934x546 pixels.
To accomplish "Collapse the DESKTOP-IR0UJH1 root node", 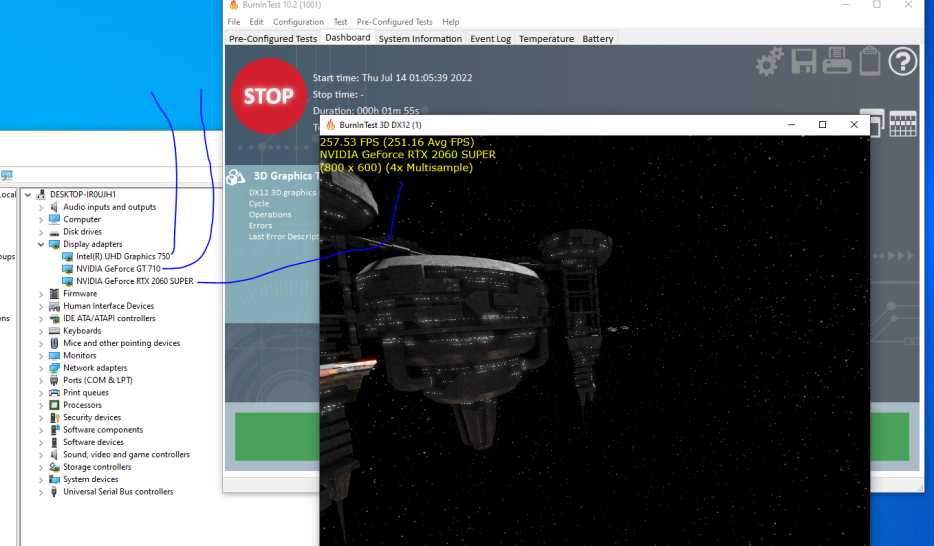I will tap(28, 195).
